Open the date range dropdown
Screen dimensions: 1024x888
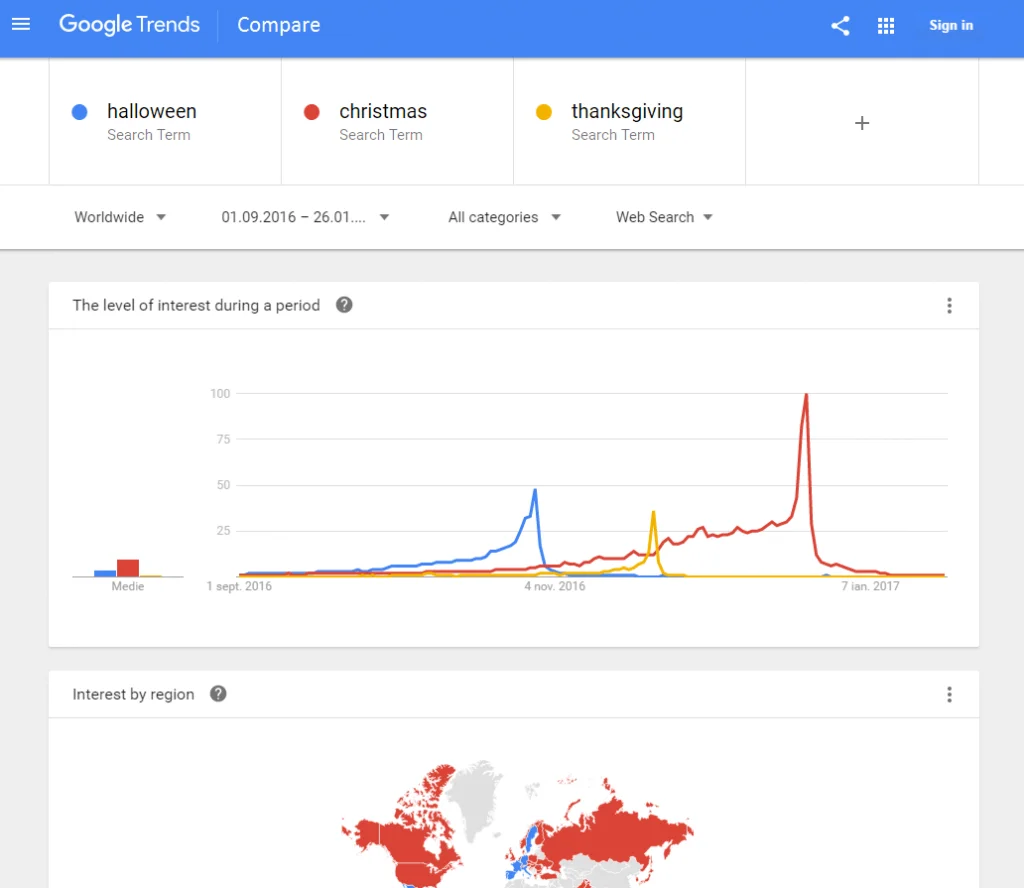tap(305, 217)
